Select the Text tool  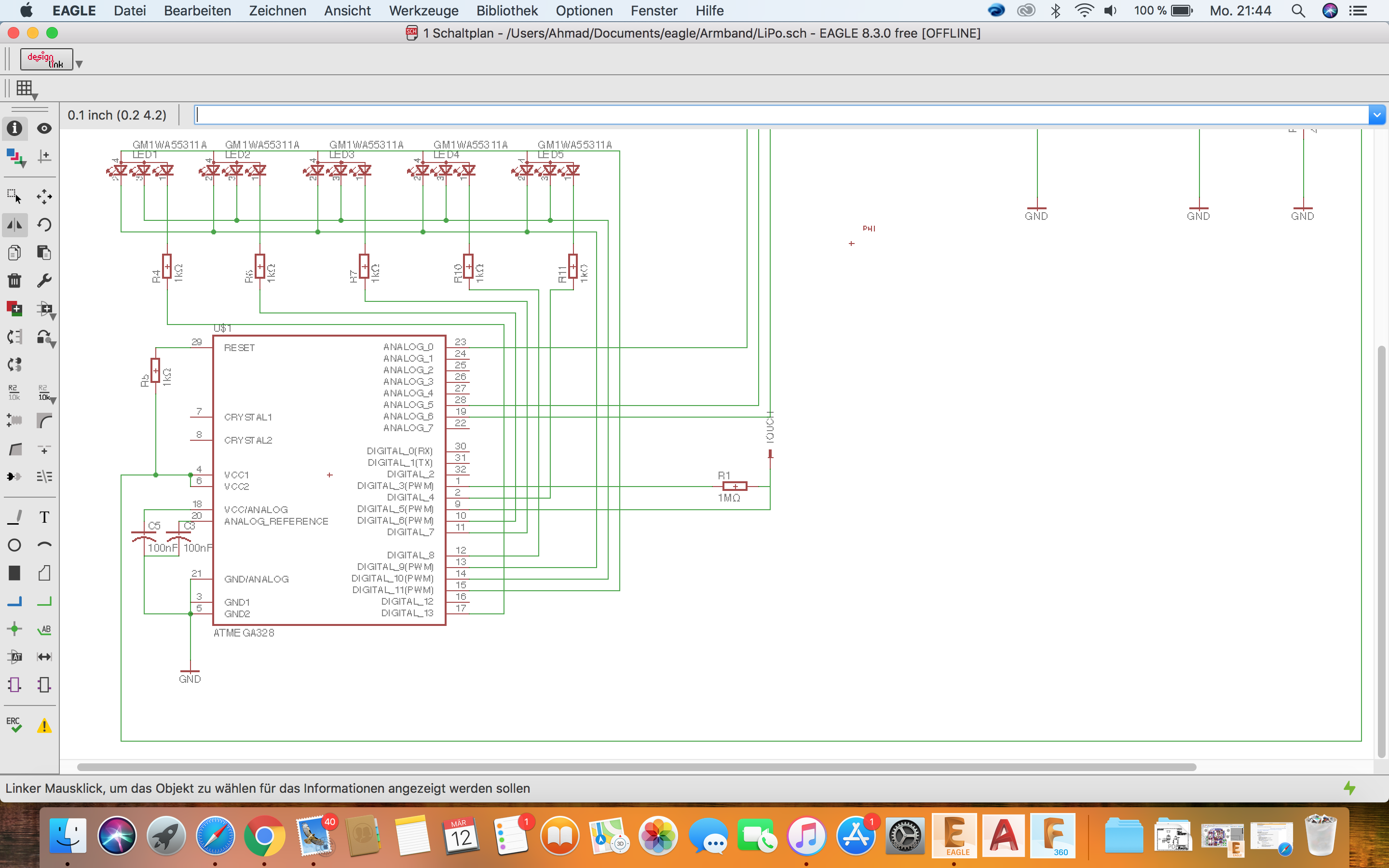[x=44, y=516]
